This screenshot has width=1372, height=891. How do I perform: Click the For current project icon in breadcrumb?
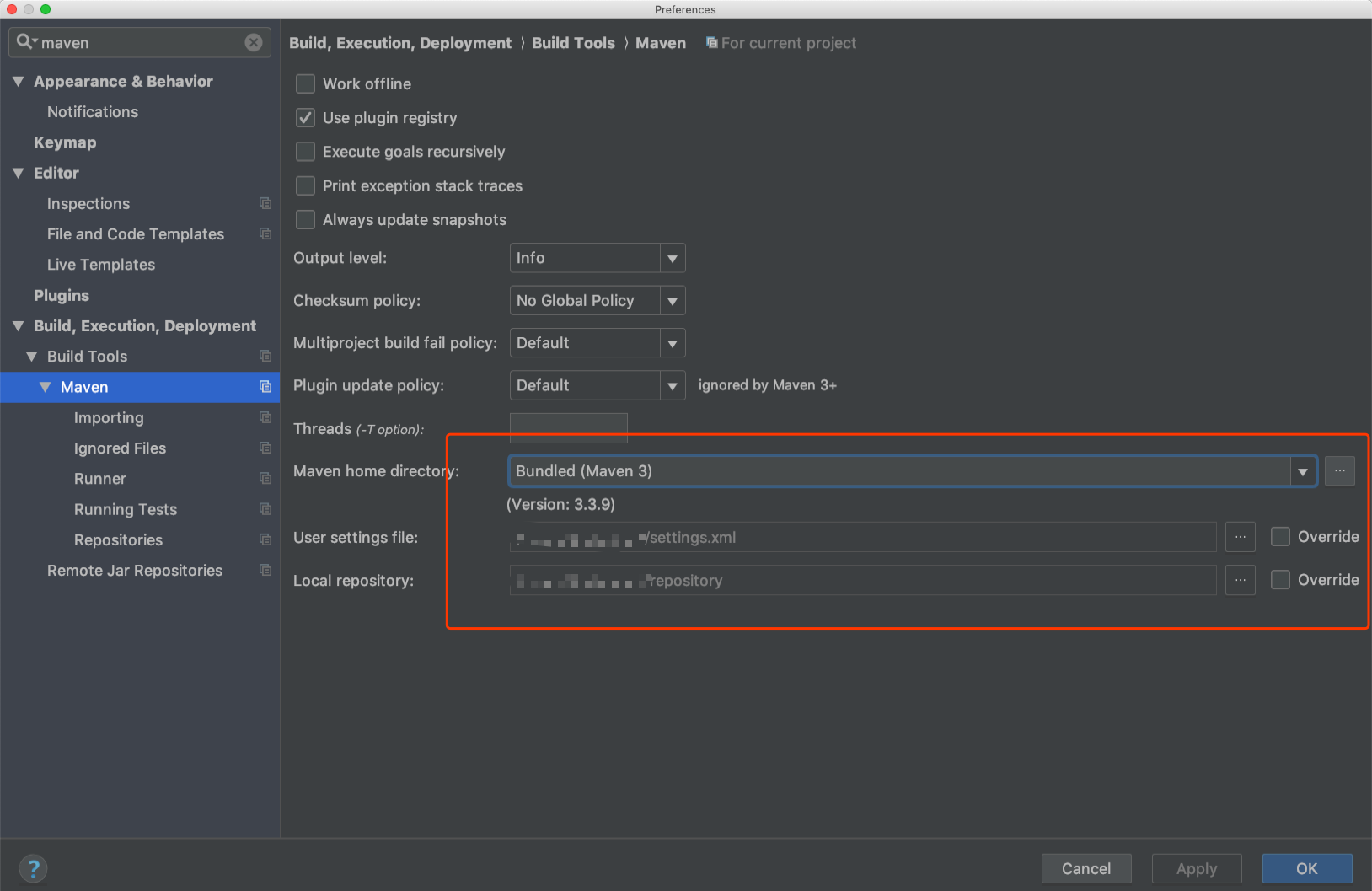click(x=712, y=42)
